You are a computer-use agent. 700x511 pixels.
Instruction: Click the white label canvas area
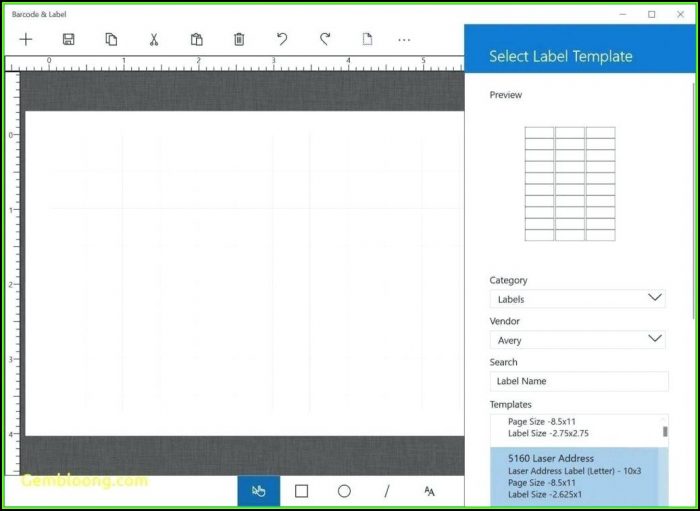[x=244, y=273]
